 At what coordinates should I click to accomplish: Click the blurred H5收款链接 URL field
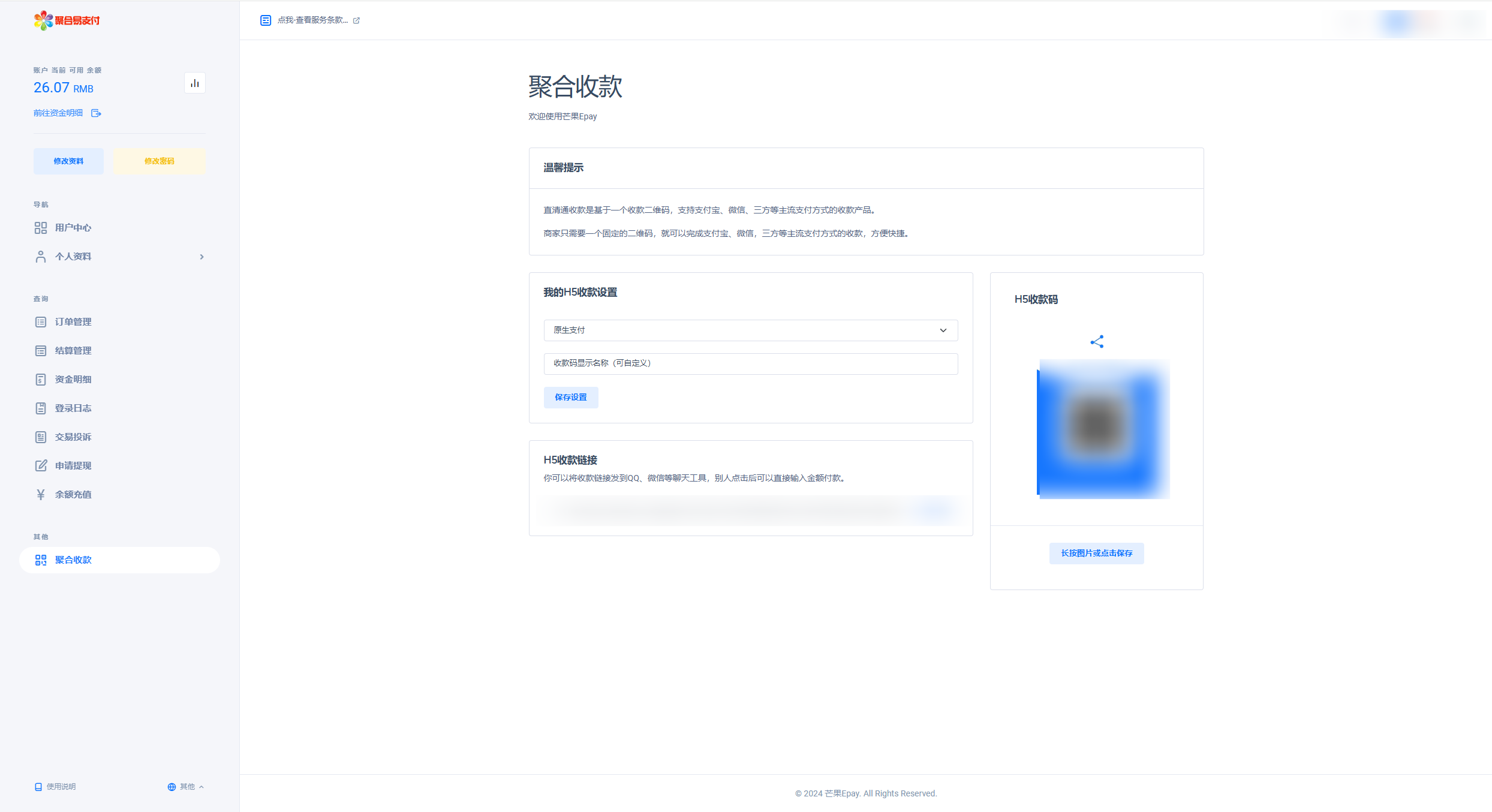[751, 510]
